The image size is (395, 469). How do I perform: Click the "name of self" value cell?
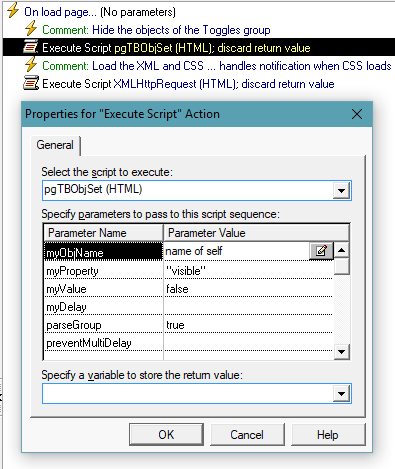(237, 251)
